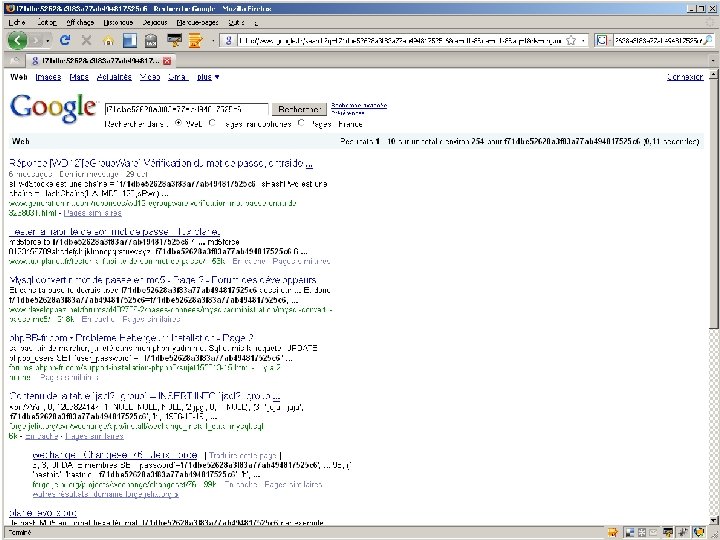
Task: Open the Fichier menu
Action: tap(17, 22)
